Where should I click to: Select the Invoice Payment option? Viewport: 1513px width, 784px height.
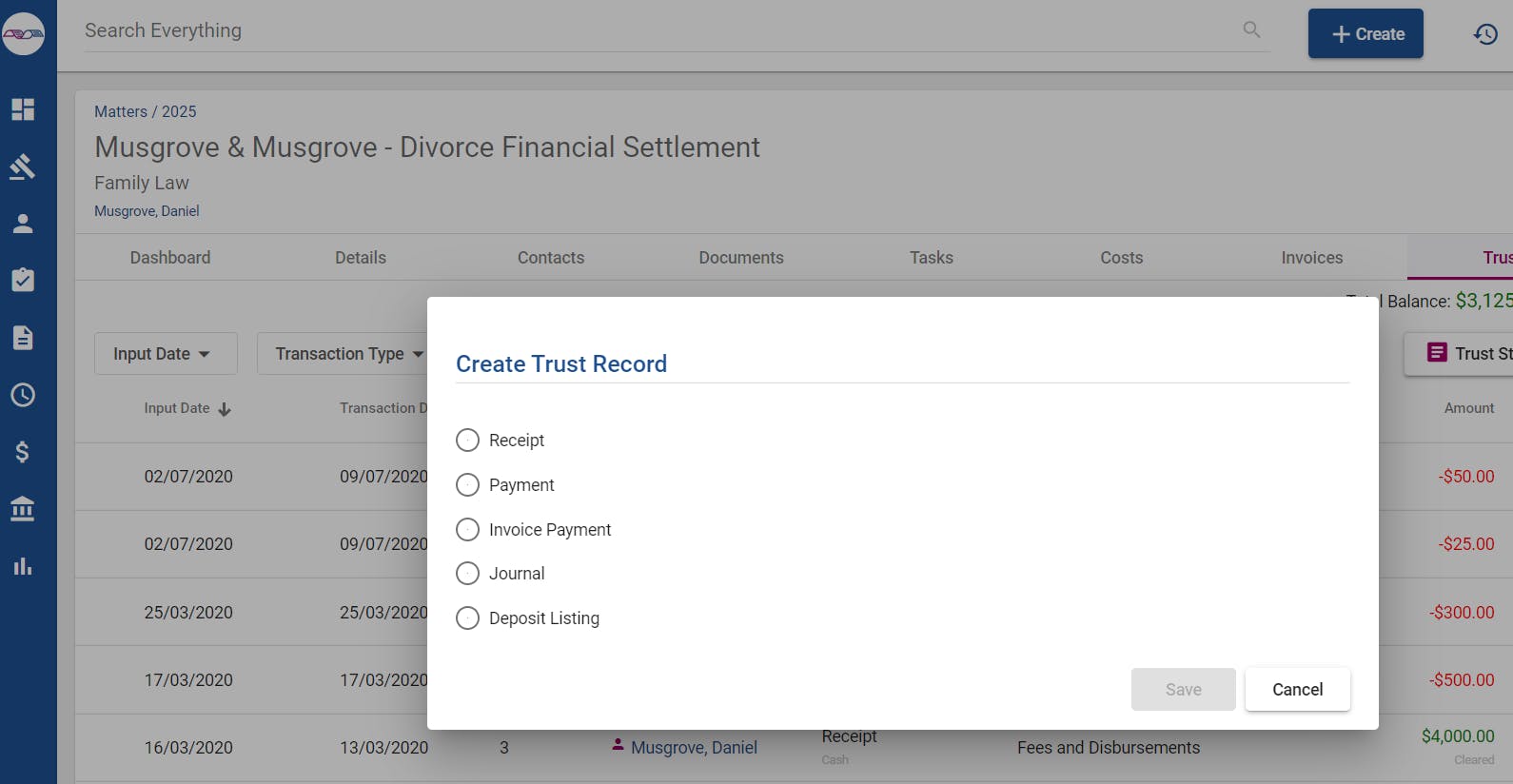point(467,529)
